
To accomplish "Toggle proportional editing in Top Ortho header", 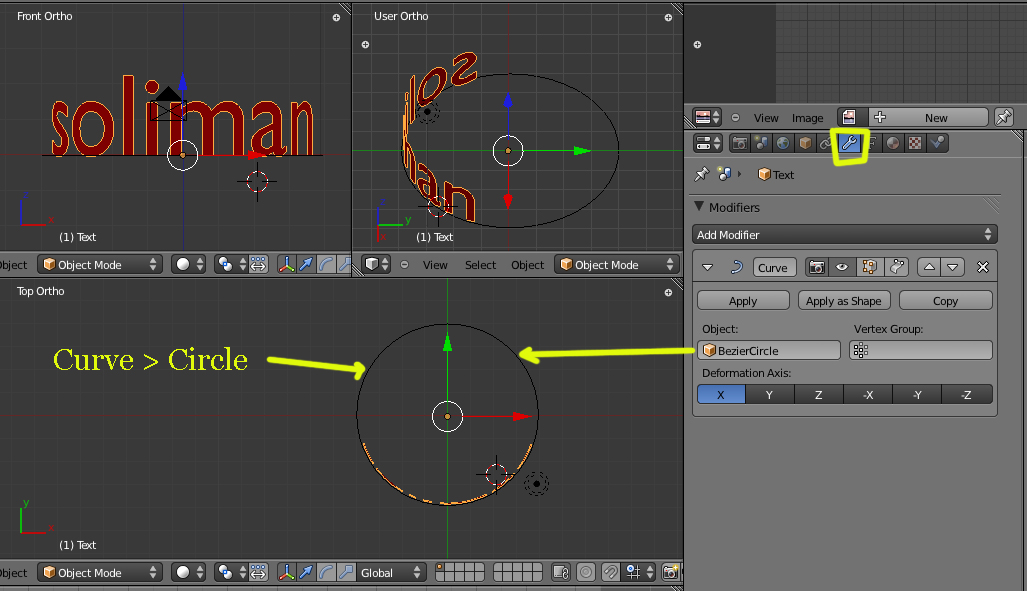I will (x=586, y=573).
